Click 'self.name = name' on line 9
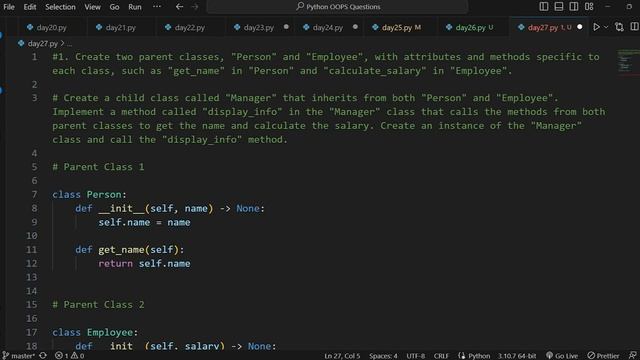The height and width of the screenshot is (360, 640). [144, 222]
